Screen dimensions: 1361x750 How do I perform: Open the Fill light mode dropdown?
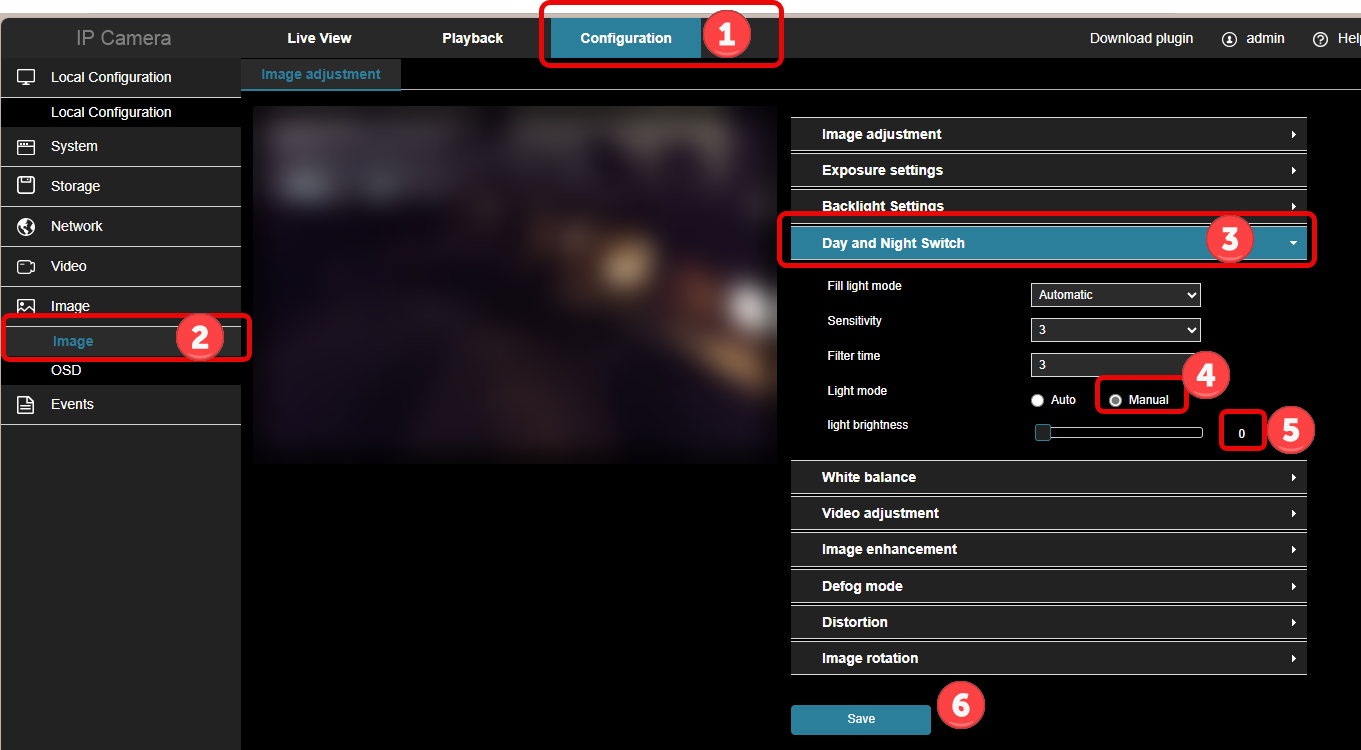(1115, 295)
